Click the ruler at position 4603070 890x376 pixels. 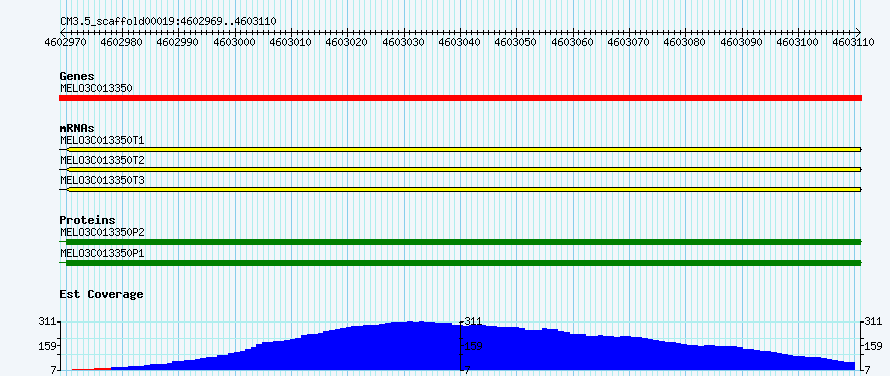click(x=629, y=41)
